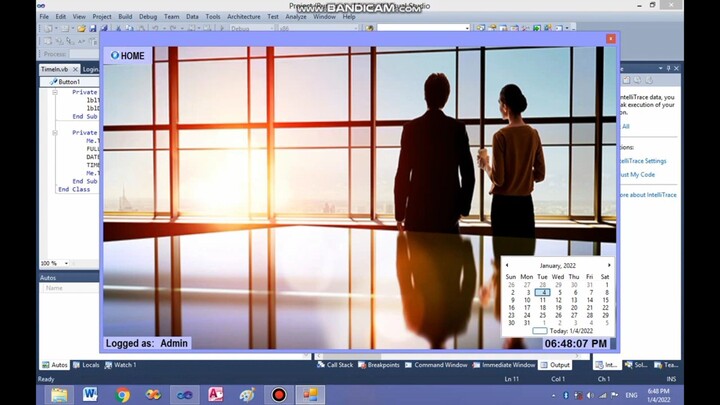
Task: Pin the IntelliTrace panel with pushpin icon
Action: pos(669,68)
